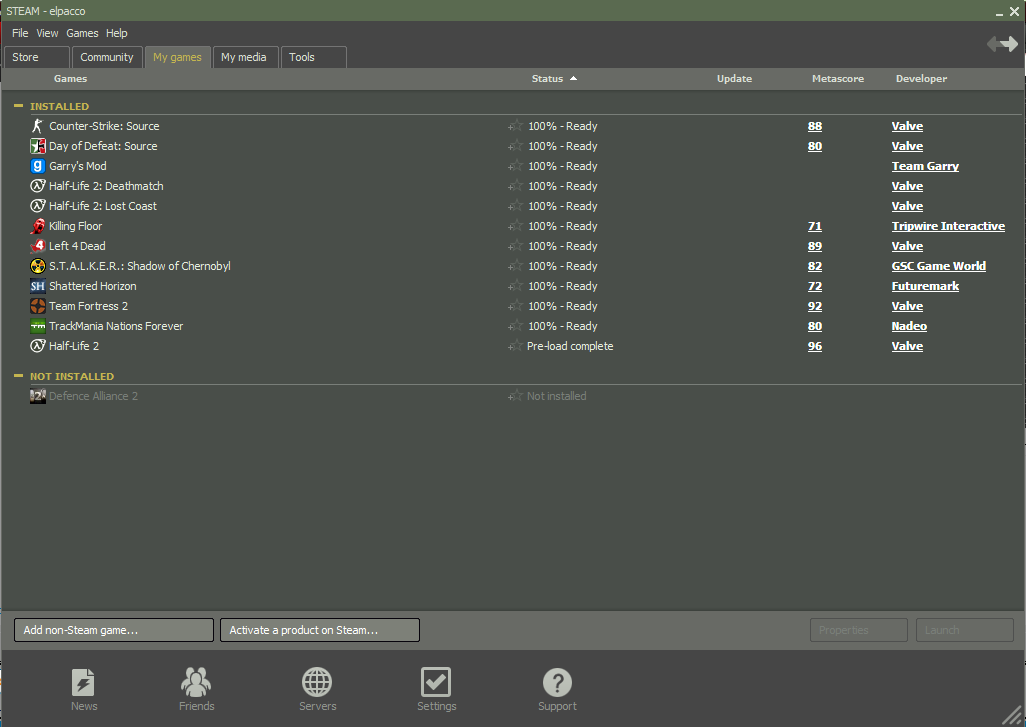1026x727 pixels.
Task: Open Futuremark developer link
Action: (925, 286)
